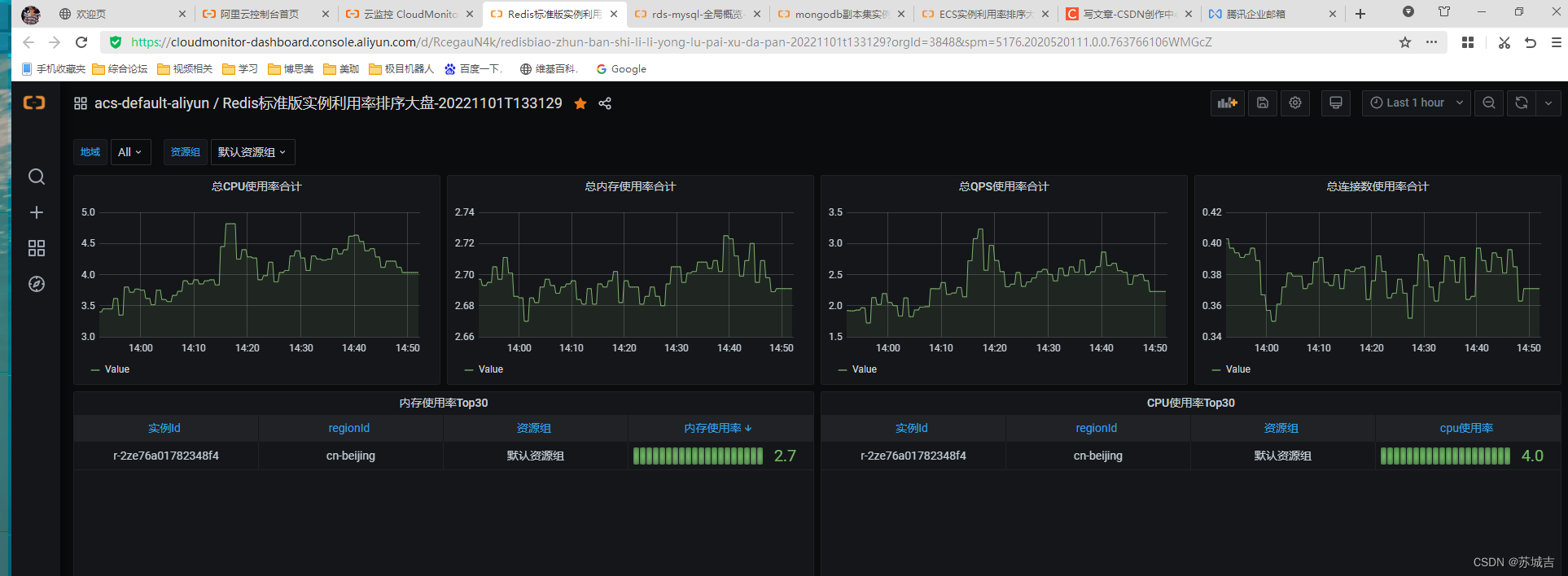Open the Grafana home logo in sidebar
The width and height of the screenshot is (1568, 576).
pos(34,103)
